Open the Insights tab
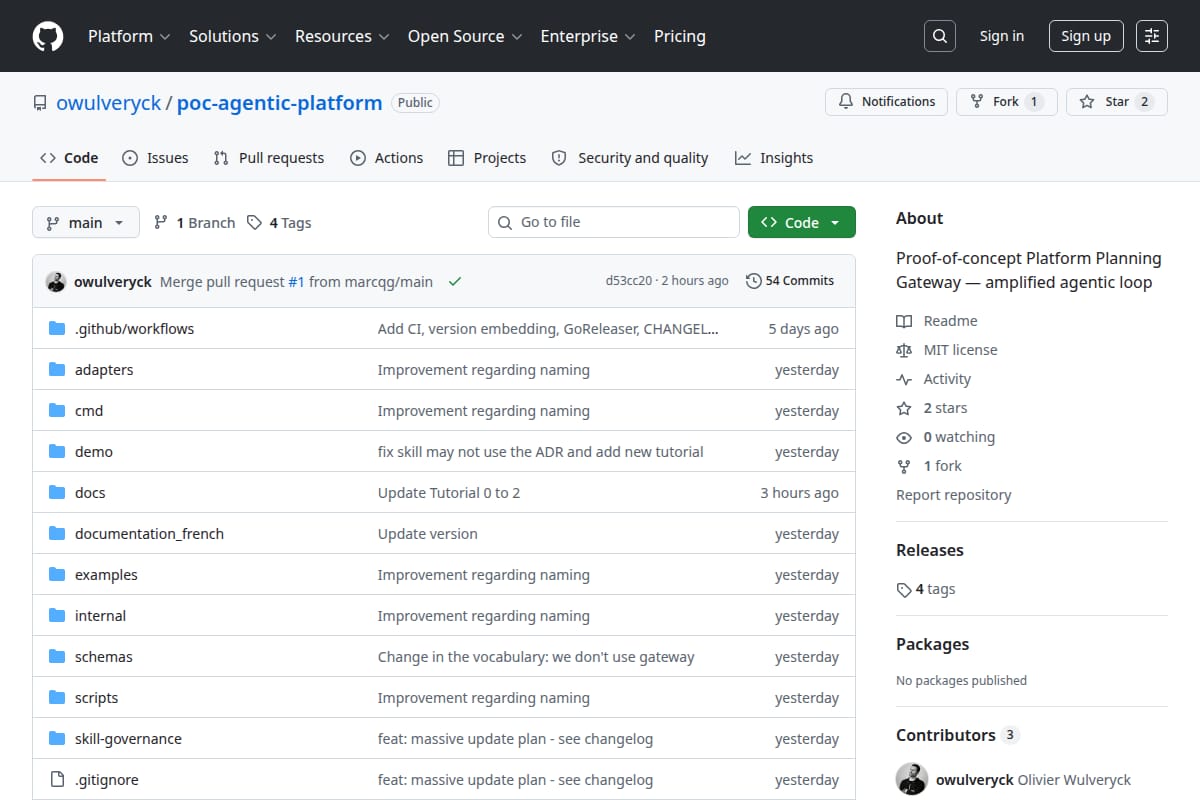Screen dimensions: 1200x800 [x=774, y=158]
